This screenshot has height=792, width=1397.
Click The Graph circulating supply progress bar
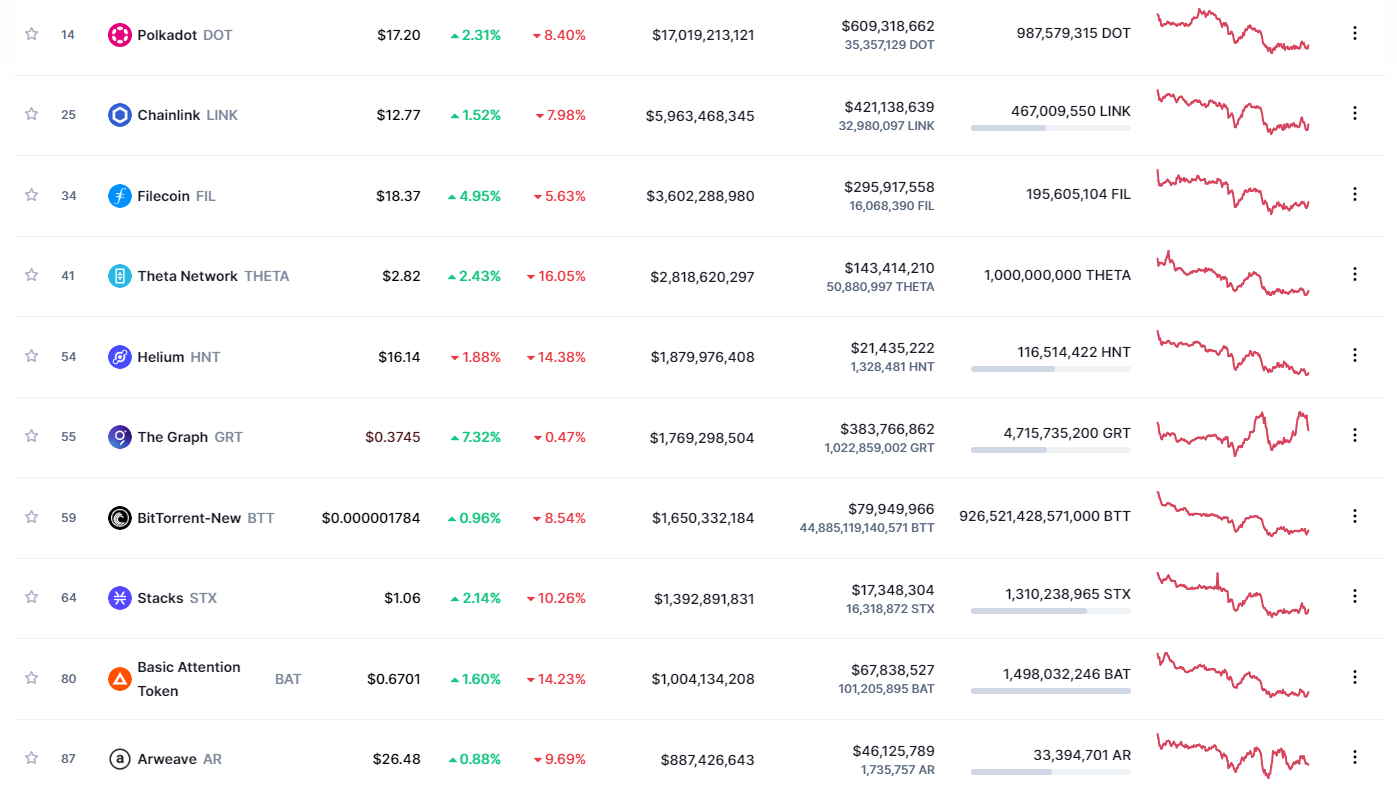[1050, 450]
